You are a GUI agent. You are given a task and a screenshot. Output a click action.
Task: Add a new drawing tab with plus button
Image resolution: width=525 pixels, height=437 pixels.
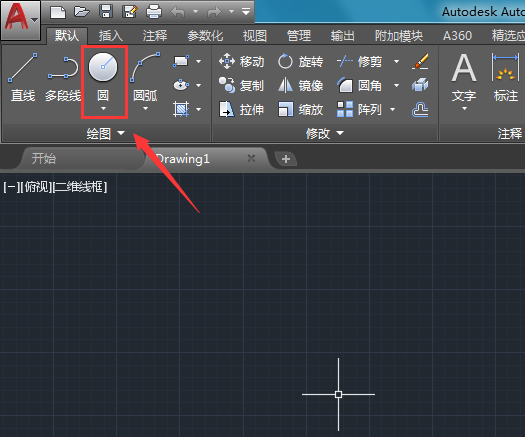pos(286,158)
